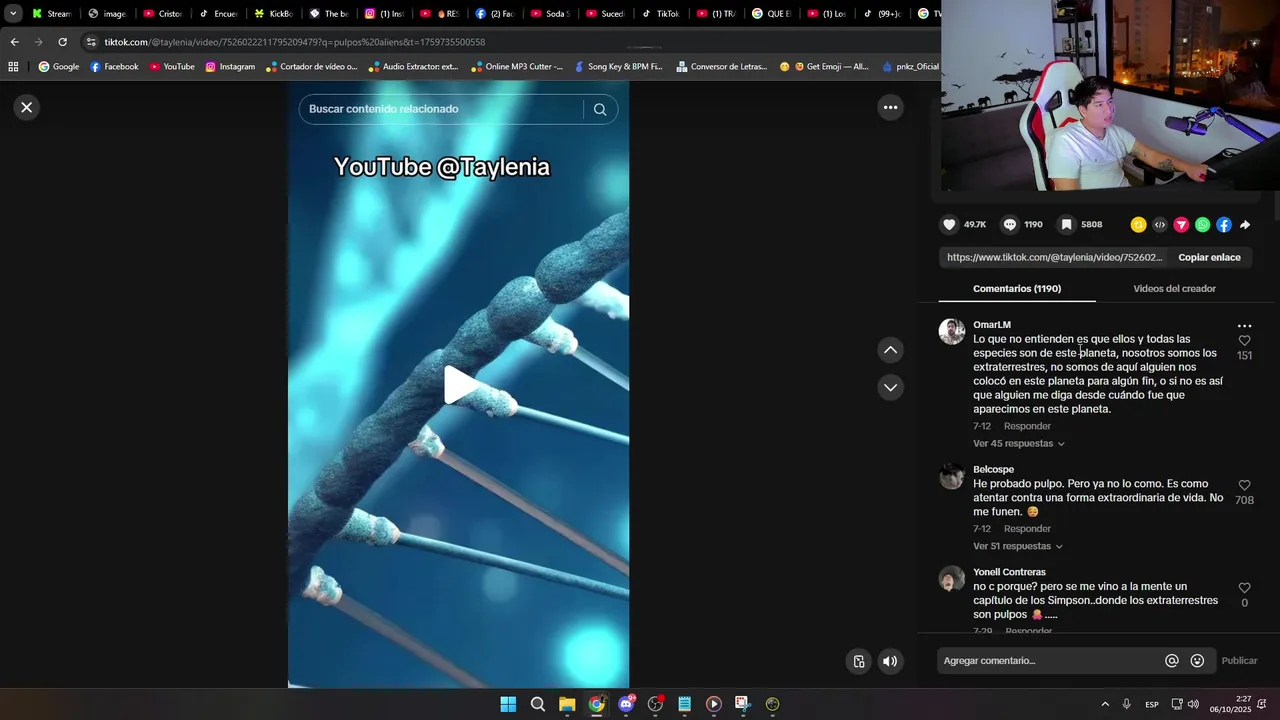This screenshot has height=720, width=1280.
Task: Click the browser address bar URL
Action: click(x=295, y=42)
